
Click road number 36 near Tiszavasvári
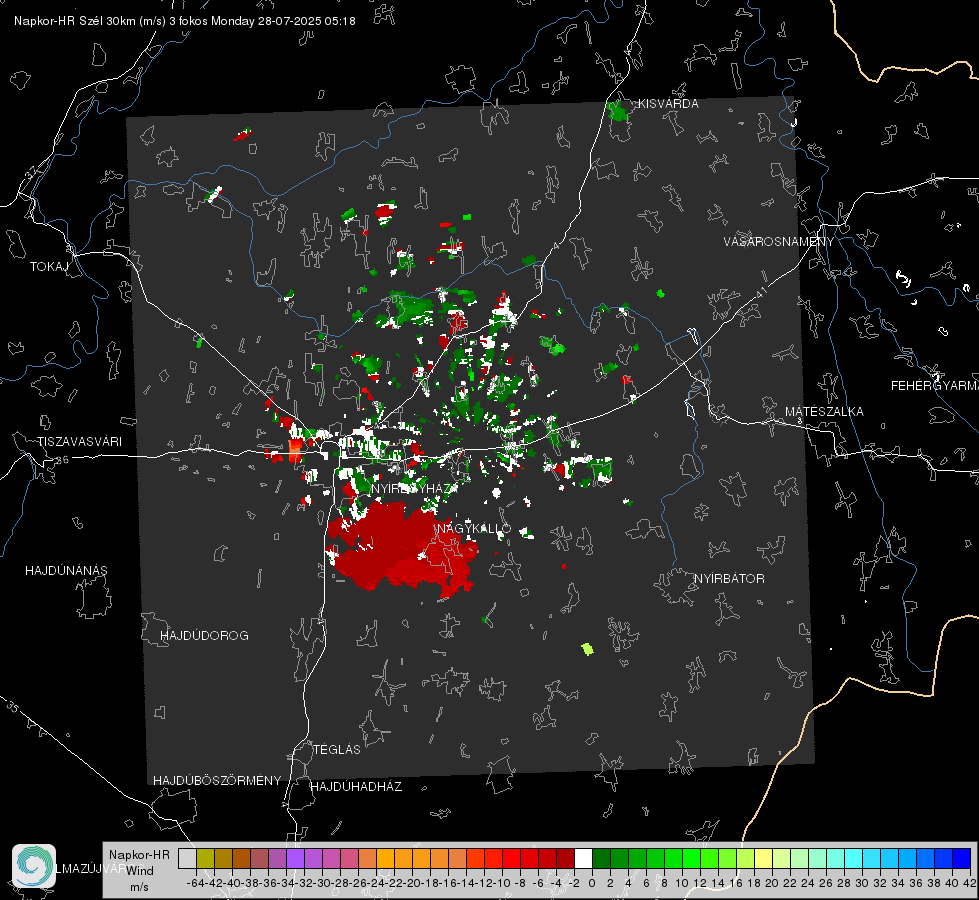(62, 460)
